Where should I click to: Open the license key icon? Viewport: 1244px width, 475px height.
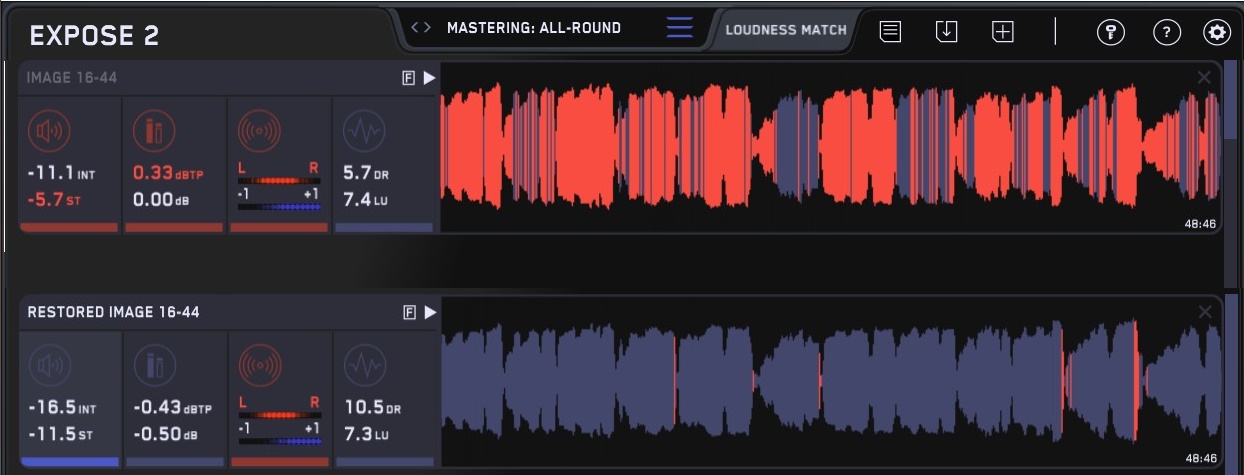[x=1110, y=32]
